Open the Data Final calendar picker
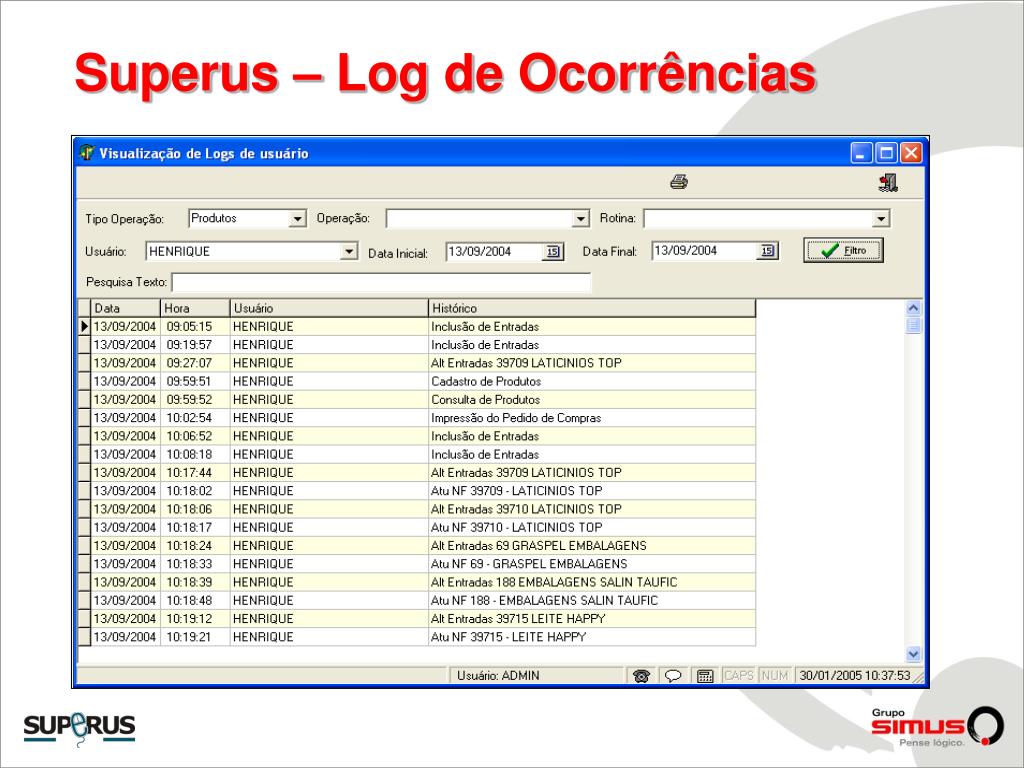This screenshot has height=768, width=1024. pyautogui.click(x=767, y=251)
